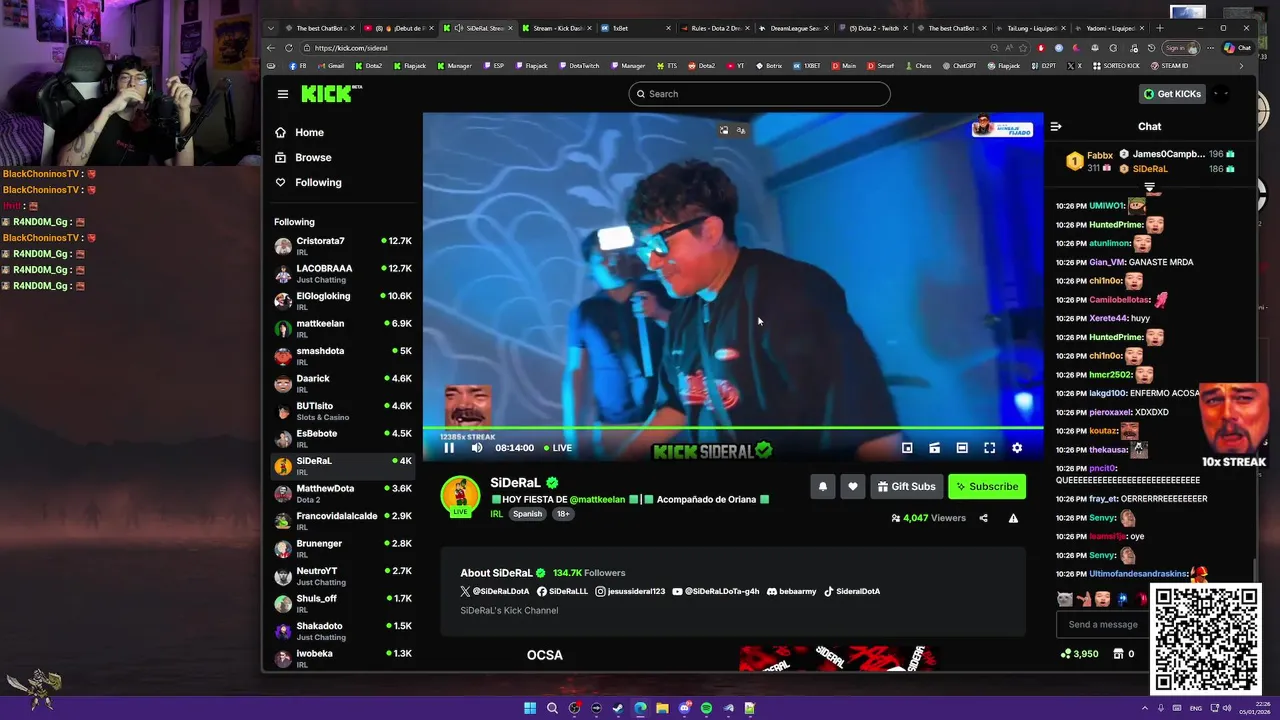Click the Send a message chat box
Screen dimensions: 1280x720
point(1103,625)
